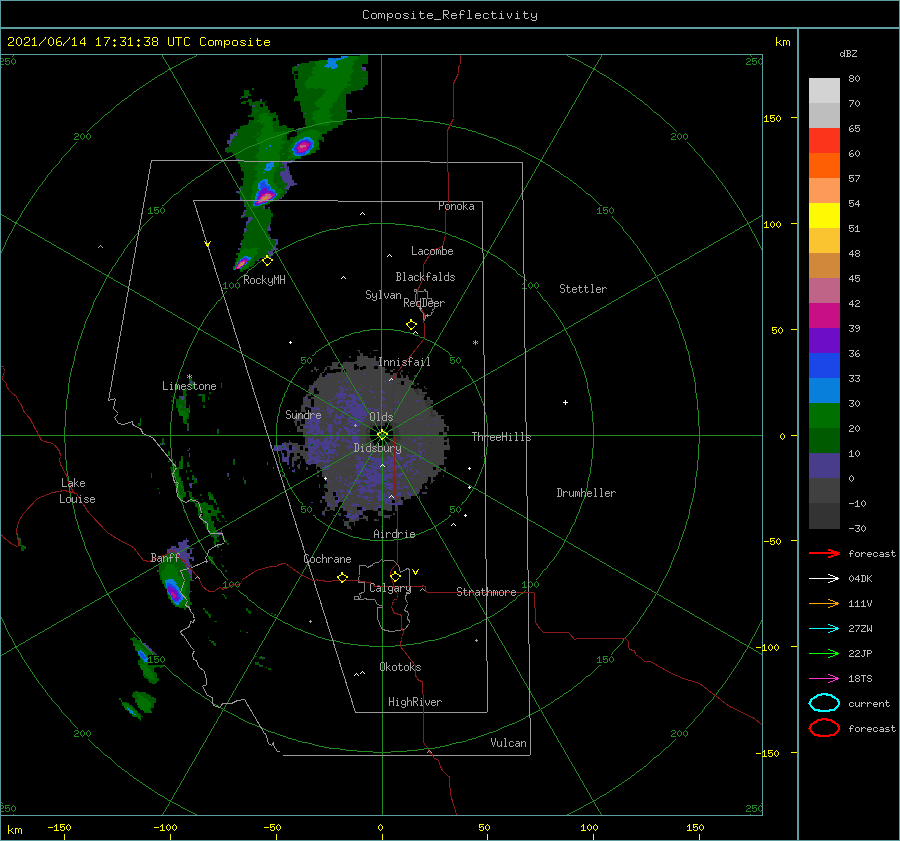The image size is (900, 841).
Task: Click the dBZ legend heading
Action: [848, 53]
